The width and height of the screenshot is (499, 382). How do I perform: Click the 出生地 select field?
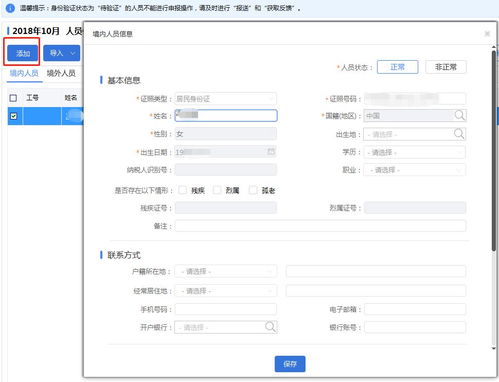(415, 134)
